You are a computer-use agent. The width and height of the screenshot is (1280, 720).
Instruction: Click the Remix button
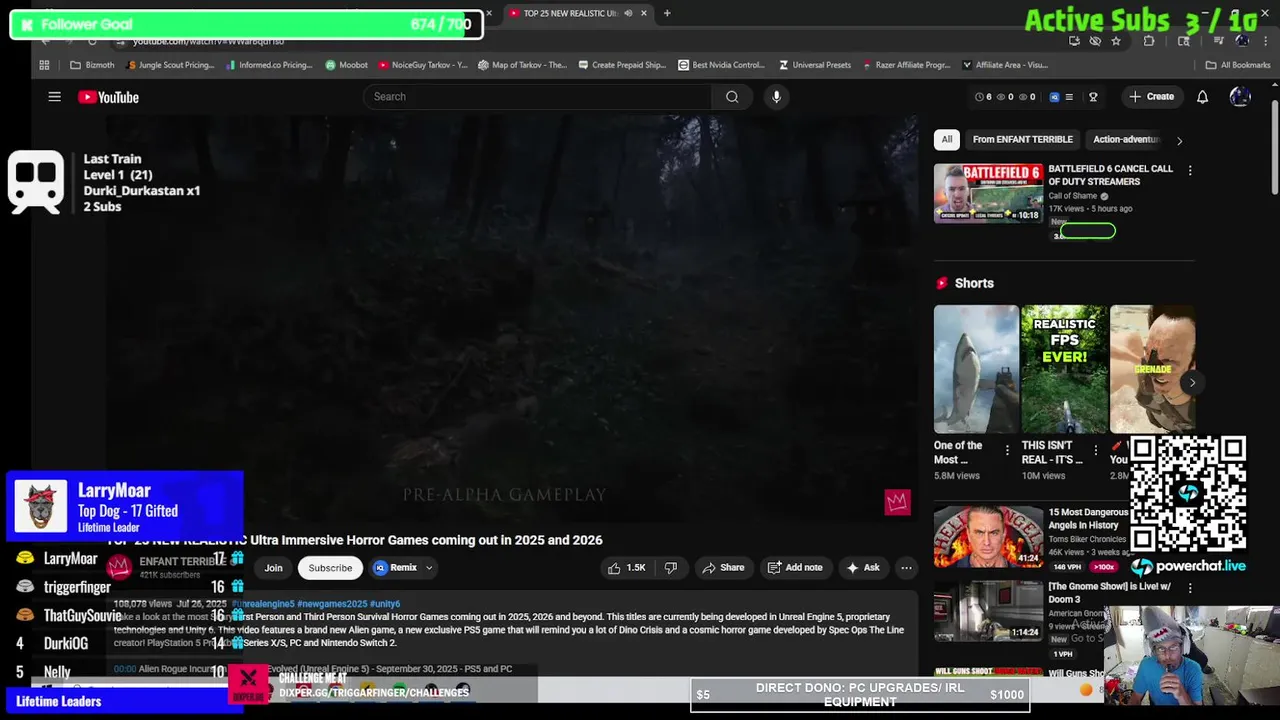[396, 568]
